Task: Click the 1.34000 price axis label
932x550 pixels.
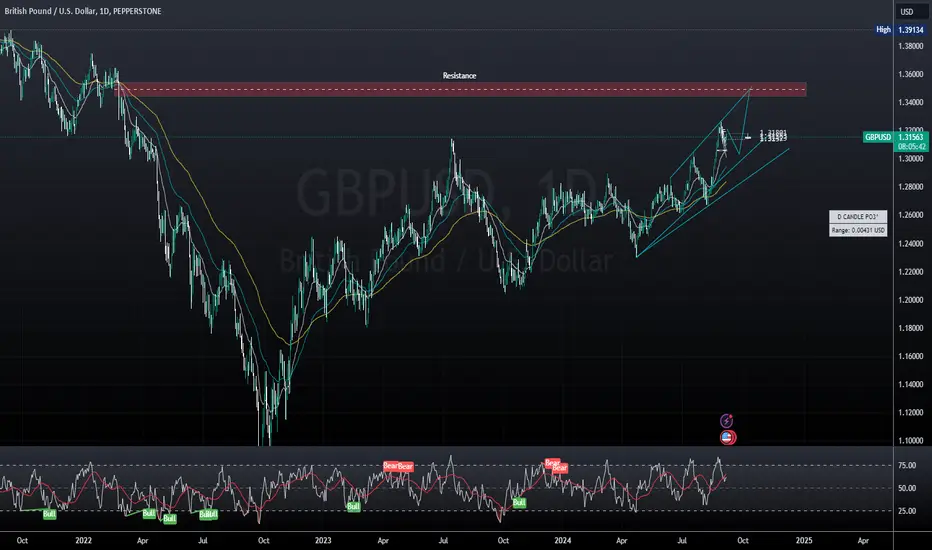Action: (x=911, y=102)
